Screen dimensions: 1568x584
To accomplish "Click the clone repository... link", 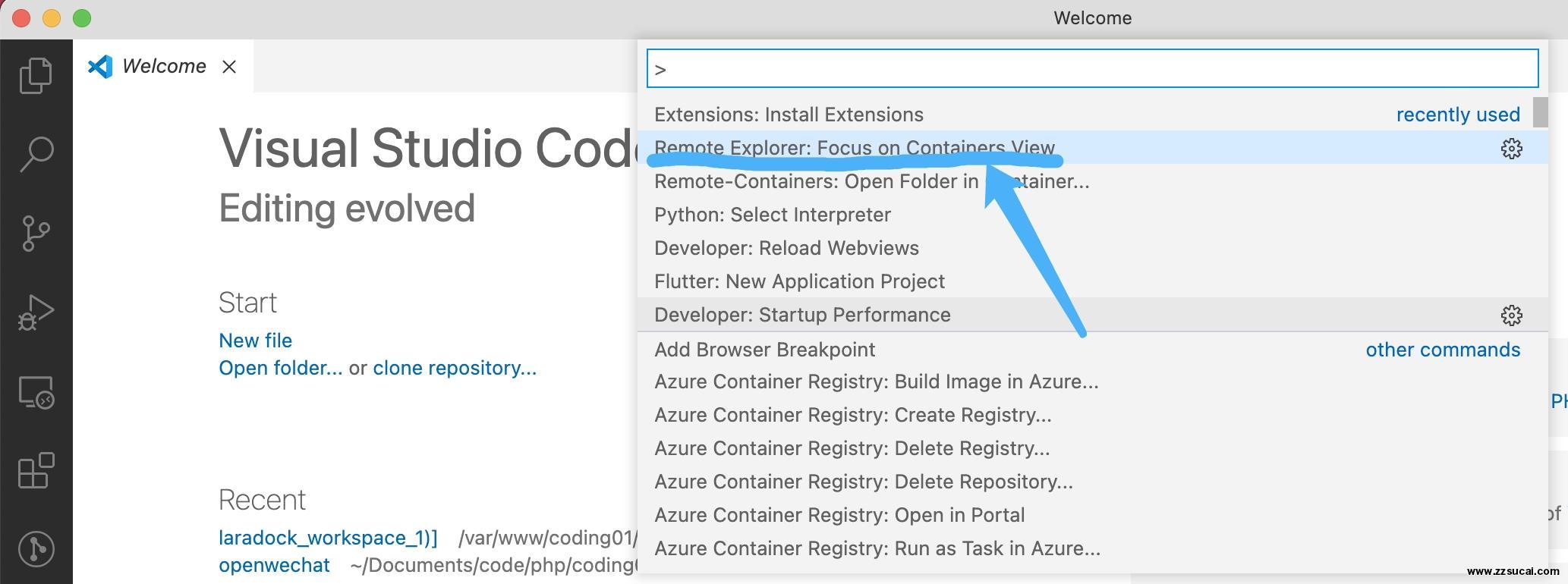I will click(x=455, y=368).
